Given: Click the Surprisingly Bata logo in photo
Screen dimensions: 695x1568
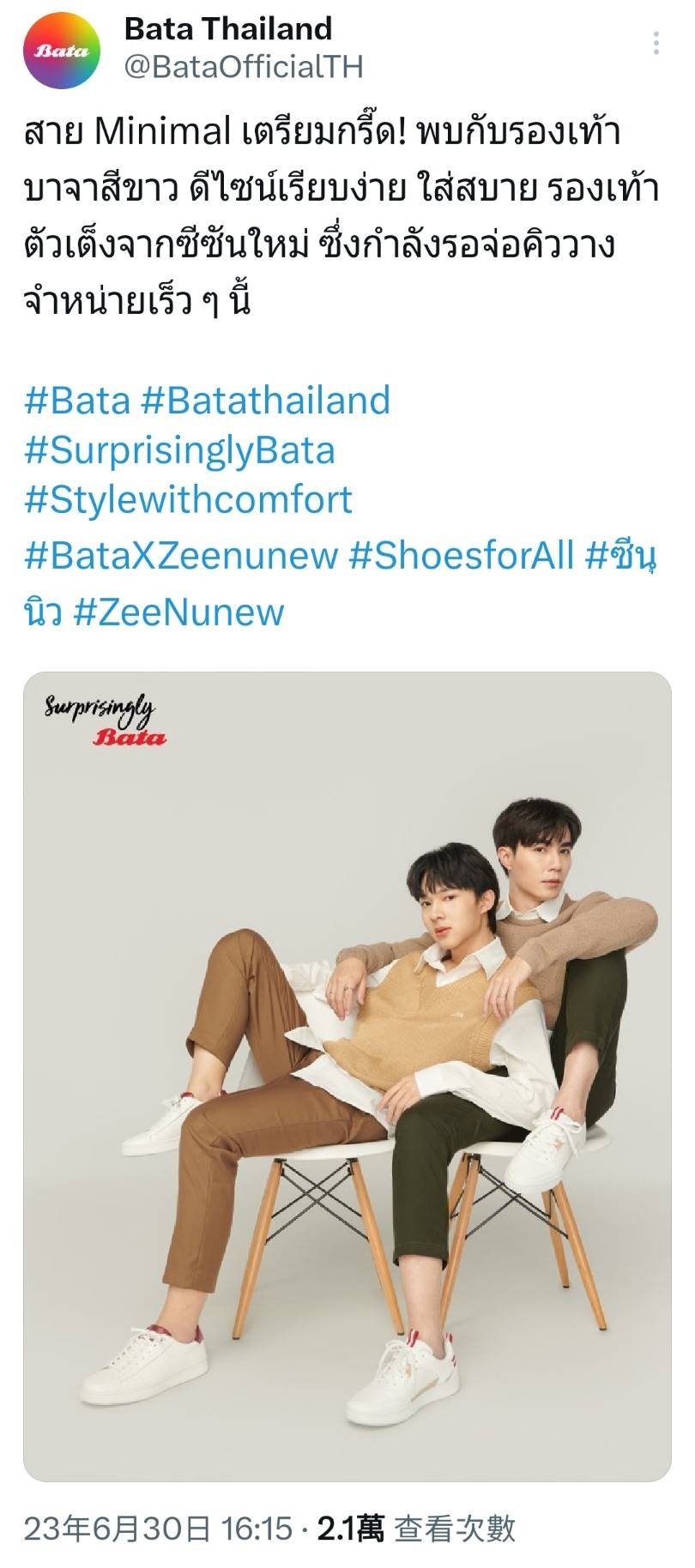Looking at the screenshot, I should click(x=105, y=721).
